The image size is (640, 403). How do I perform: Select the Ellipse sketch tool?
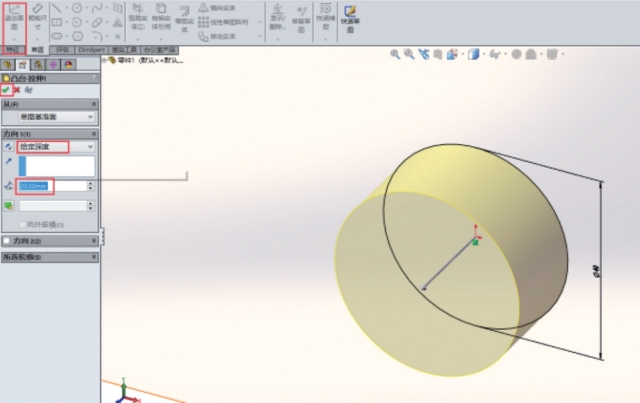coord(97,22)
